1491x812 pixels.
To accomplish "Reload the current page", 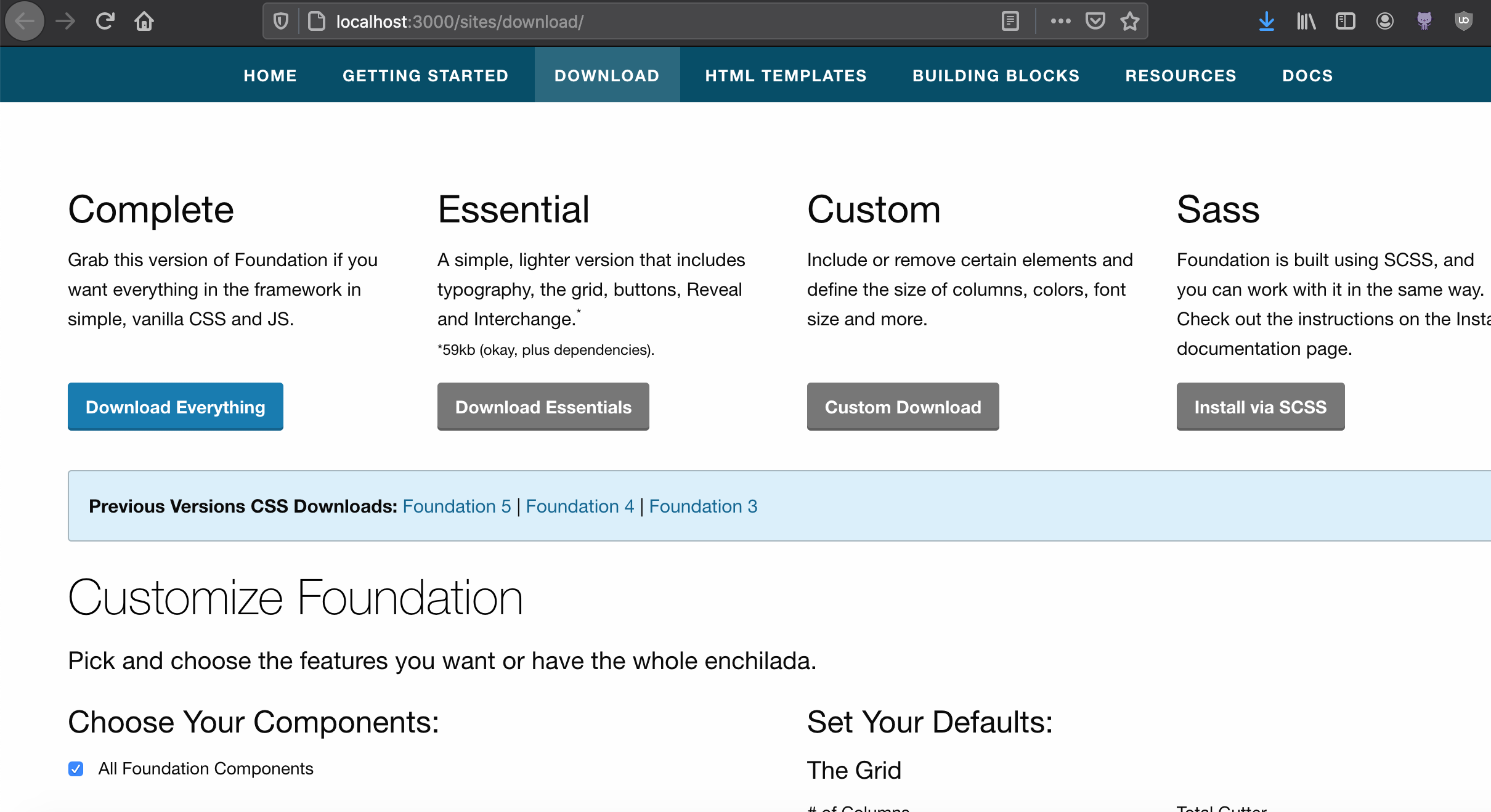I will pyautogui.click(x=105, y=21).
